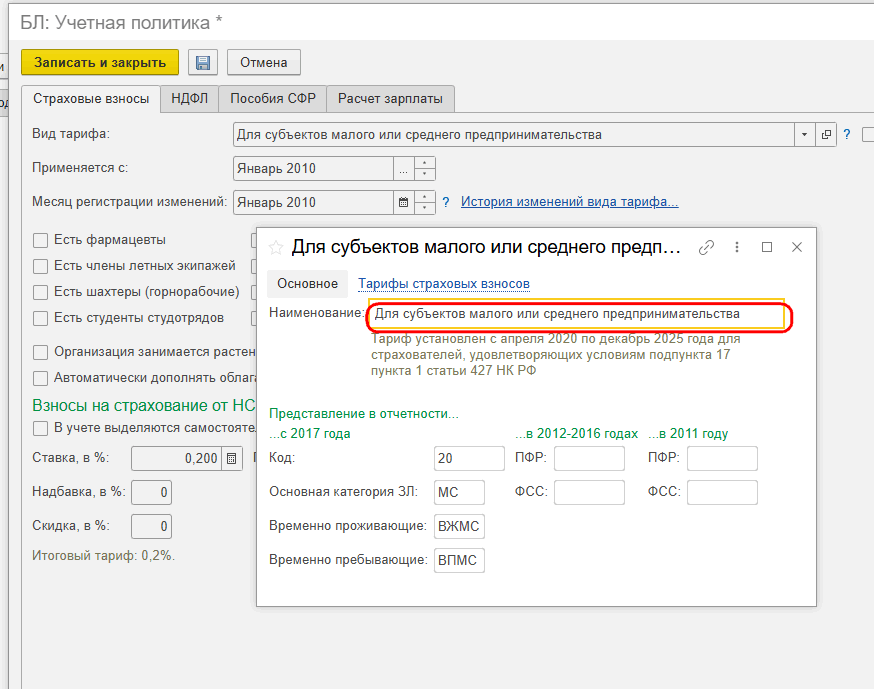This screenshot has height=689, width=874.
Task: Maximize the tariff dialog window
Action: click(x=767, y=247)
